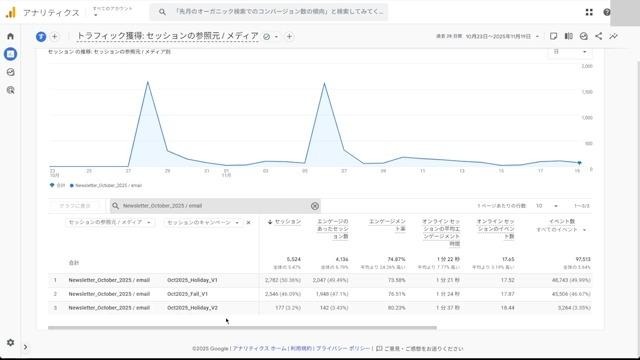This screenshot has width=640, height=360.
Task: Focus the top Analytics search field
Action: (x=269, y=12)
